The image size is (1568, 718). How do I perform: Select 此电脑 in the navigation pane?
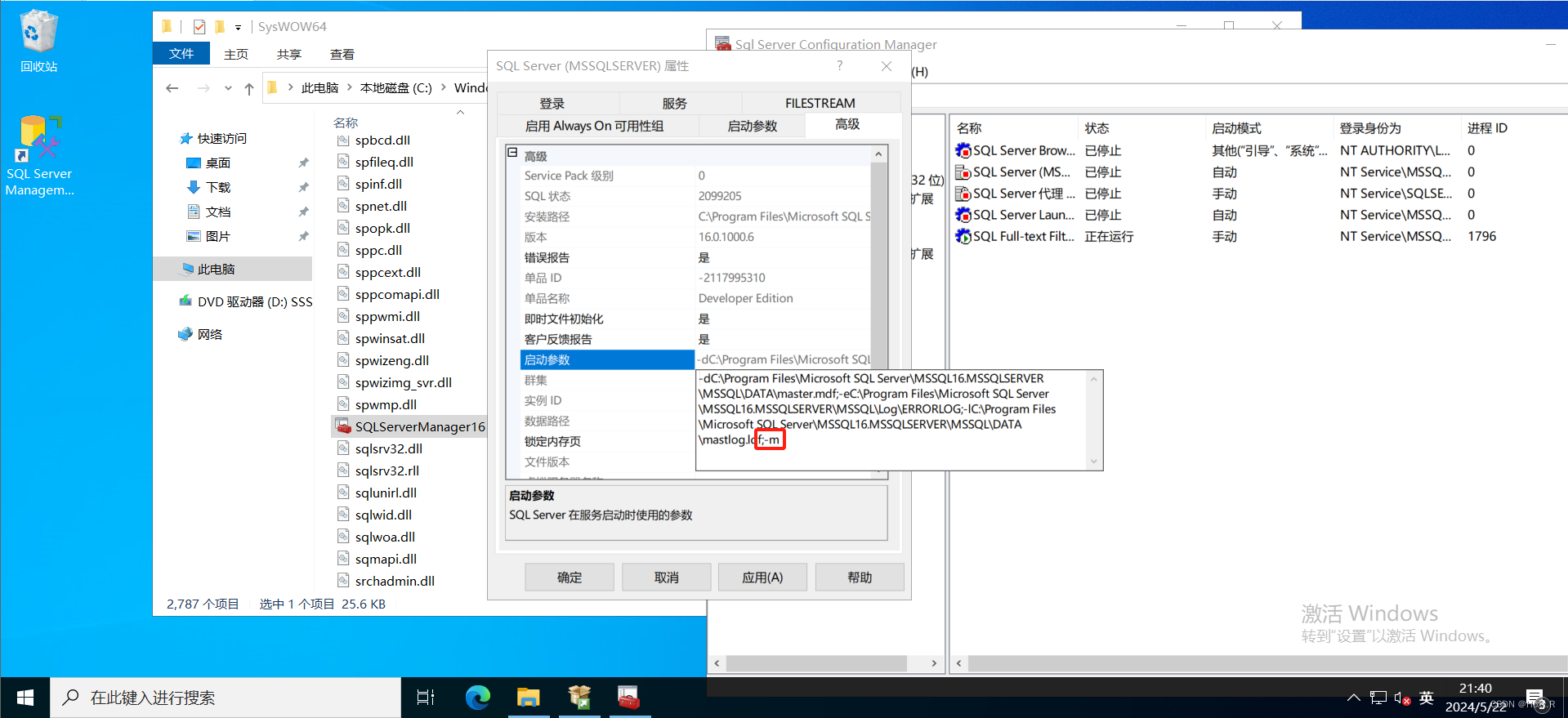point(232,269)
